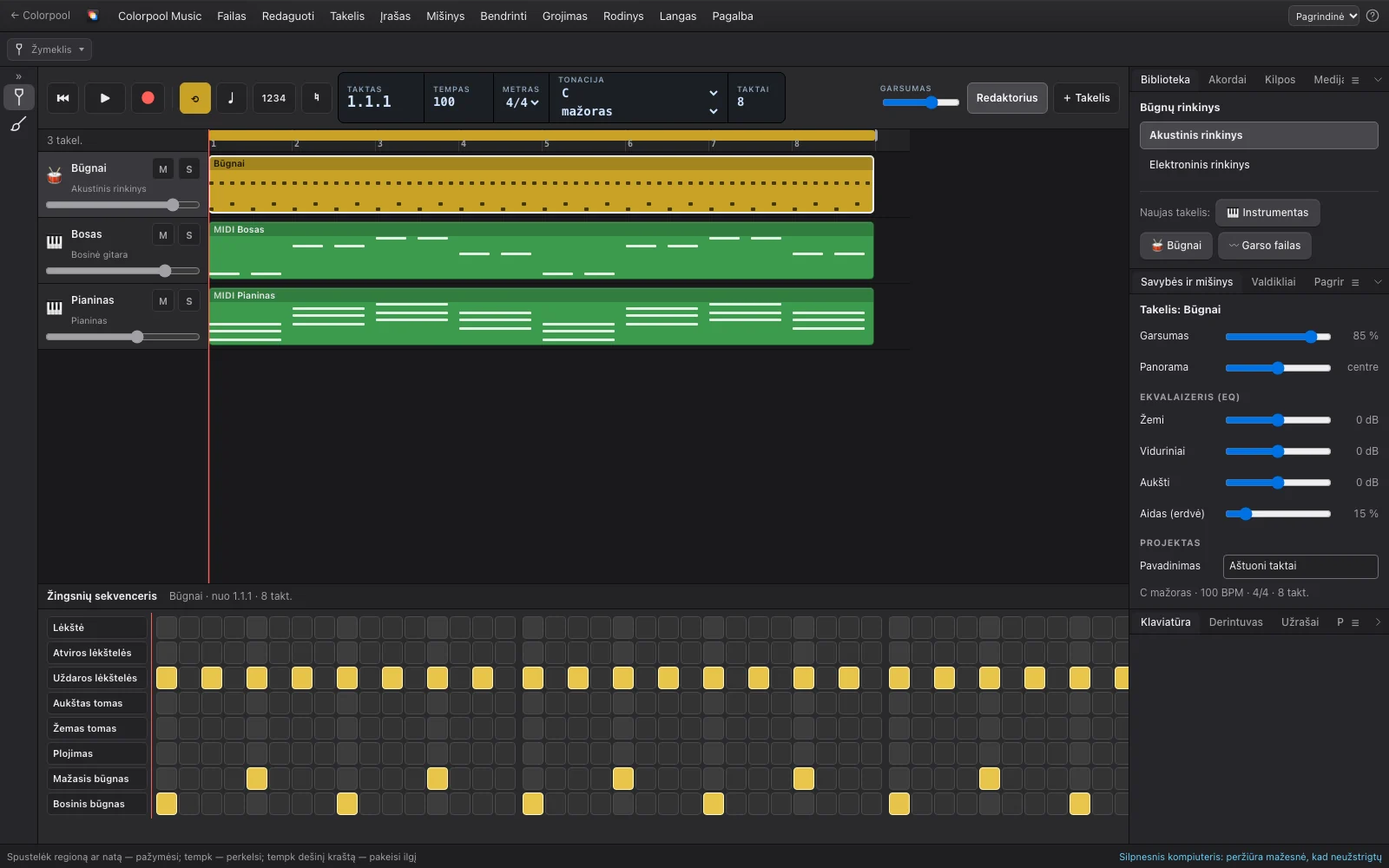Open the Klaviatūra panel menu icon
This screenshot has width=1389, height=868.
point(1355,622)
